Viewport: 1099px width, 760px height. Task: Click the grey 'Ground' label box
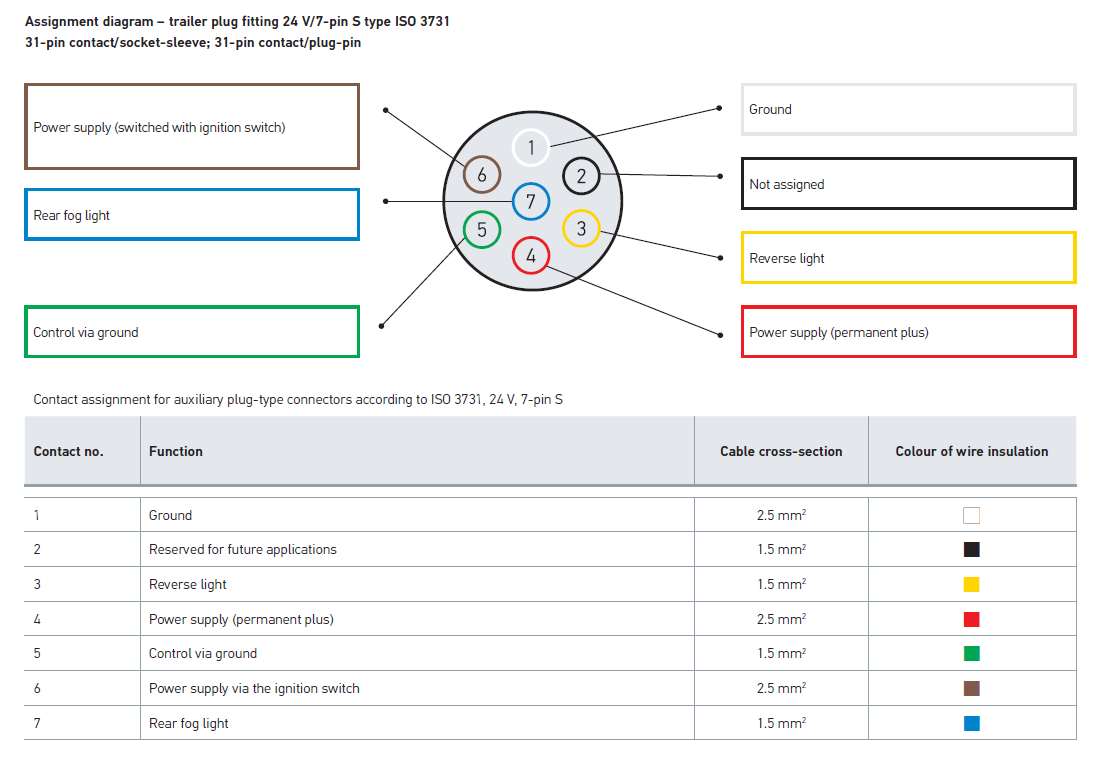pos(909,109)
